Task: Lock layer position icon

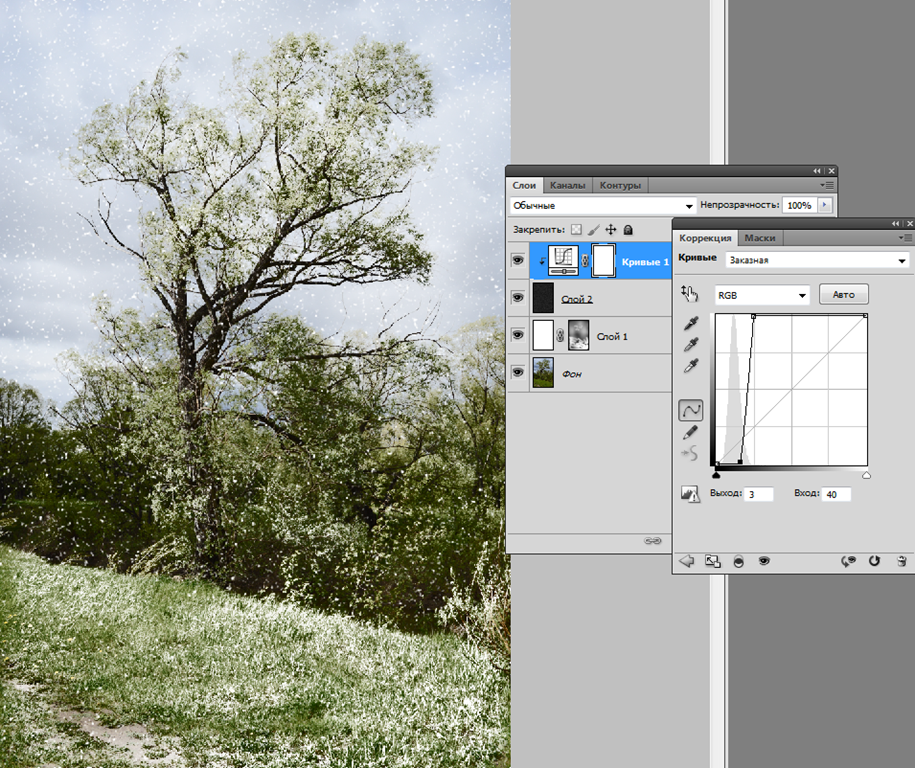Action: (x=610, y=230)
